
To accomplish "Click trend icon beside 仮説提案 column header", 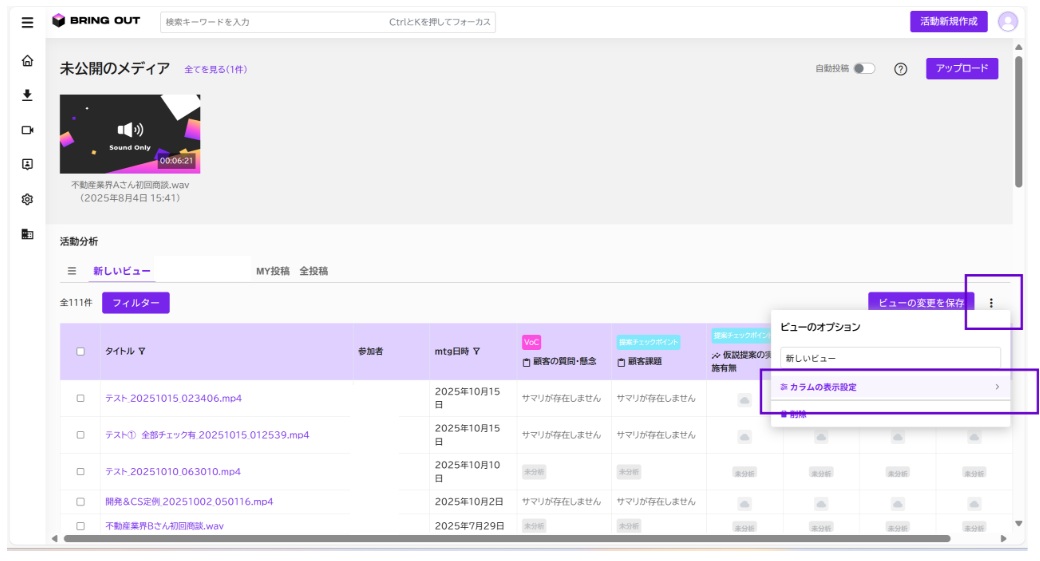I will 716,355.
